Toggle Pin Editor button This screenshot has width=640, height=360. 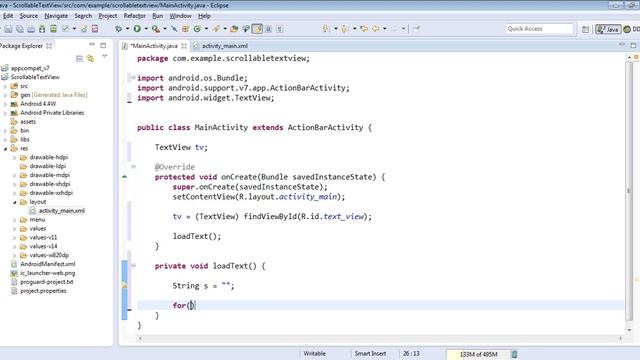[x=416, y=29]
